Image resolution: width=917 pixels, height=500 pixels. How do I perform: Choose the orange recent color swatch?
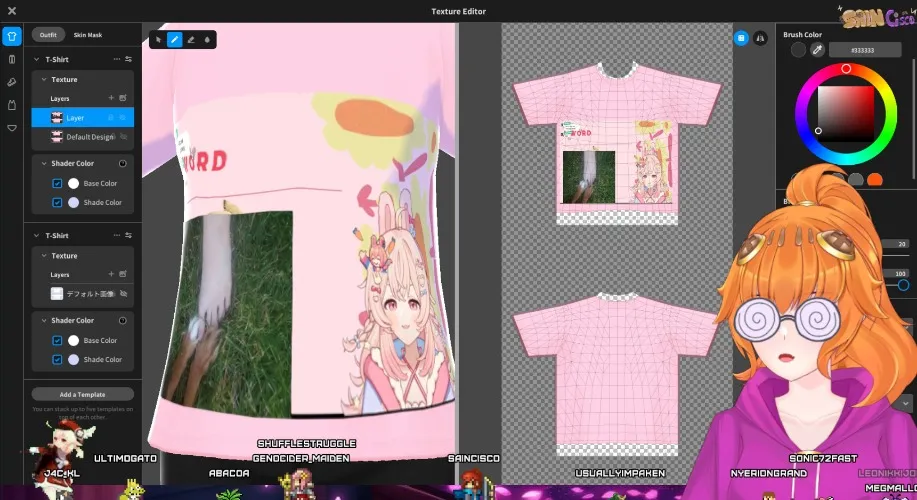(x=875, y=180)
